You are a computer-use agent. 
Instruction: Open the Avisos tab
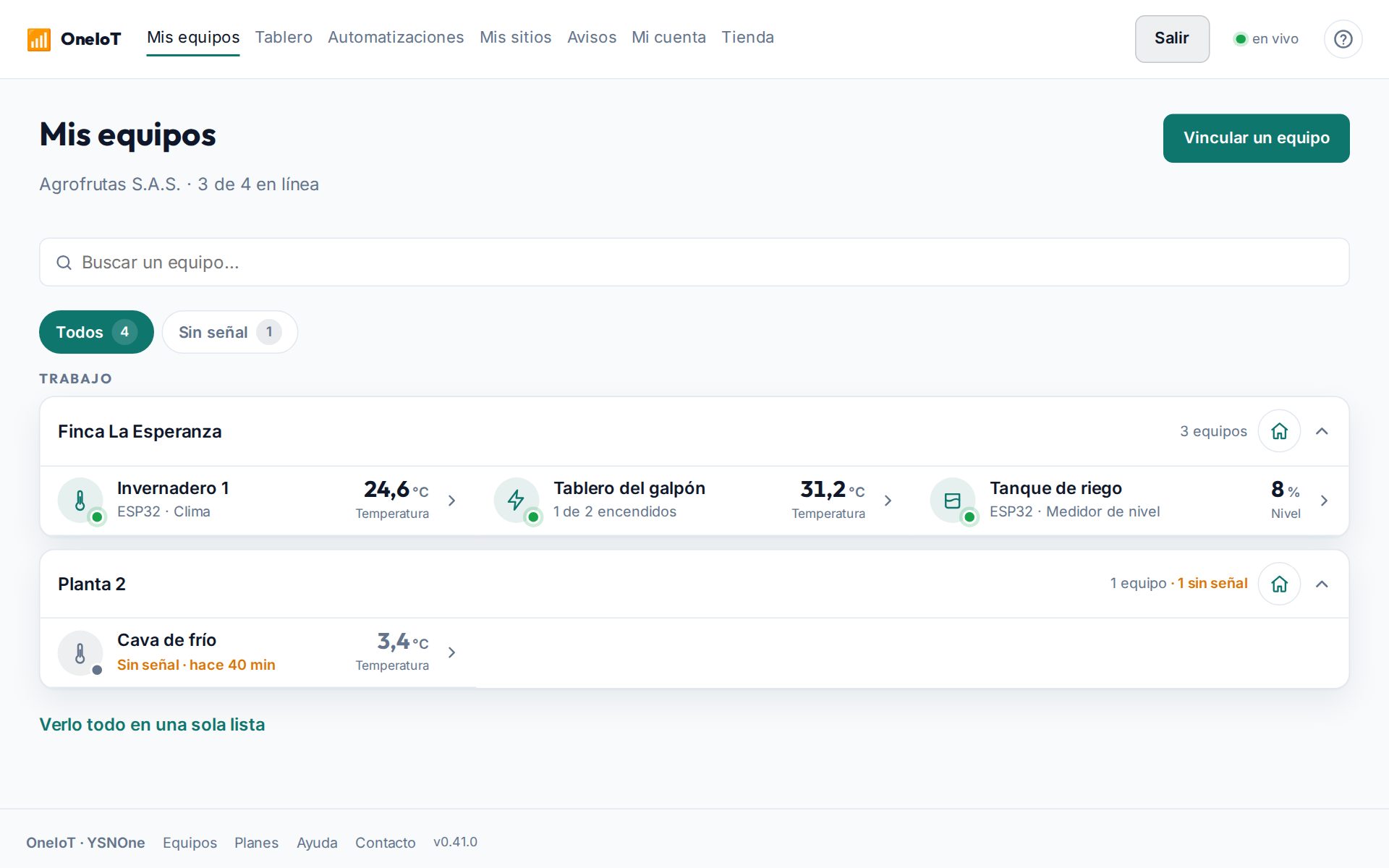coord(592,38)
